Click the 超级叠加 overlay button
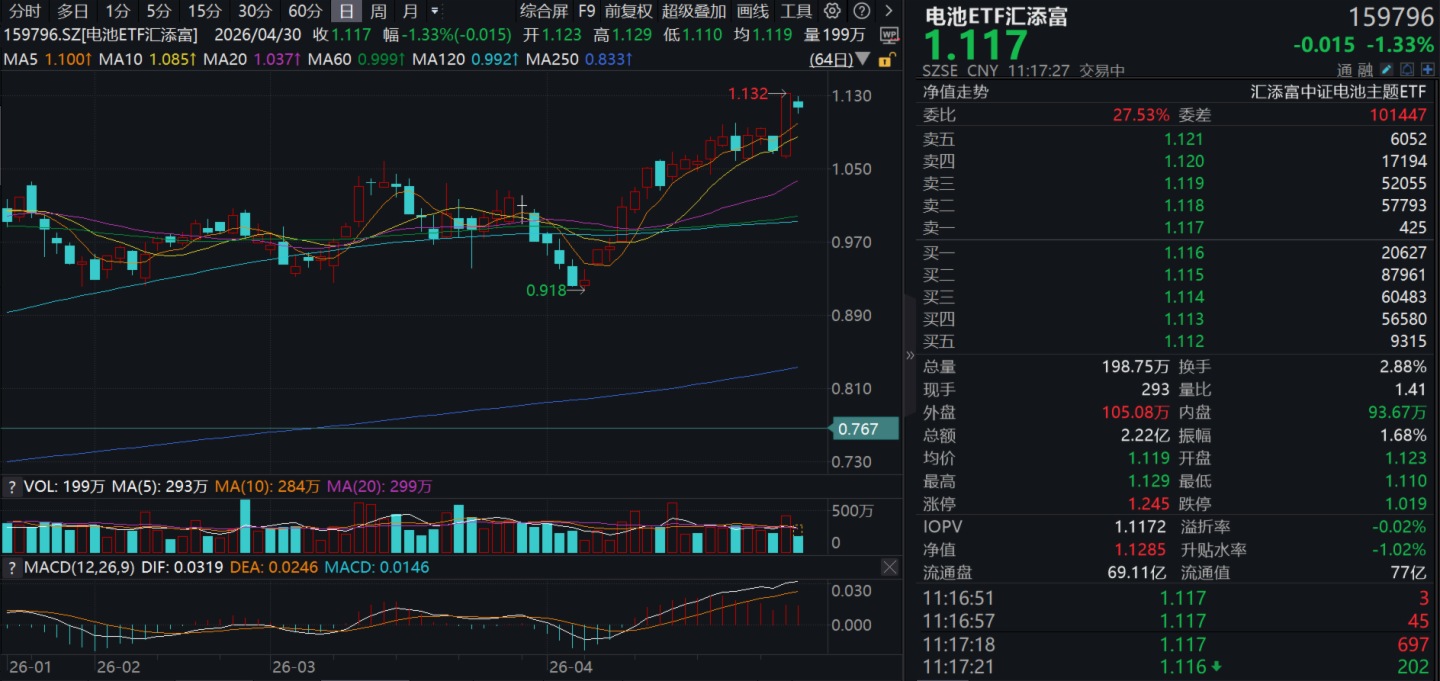Screen dimensions: 1440x681 pyautogui.click(x=693, y=12)
